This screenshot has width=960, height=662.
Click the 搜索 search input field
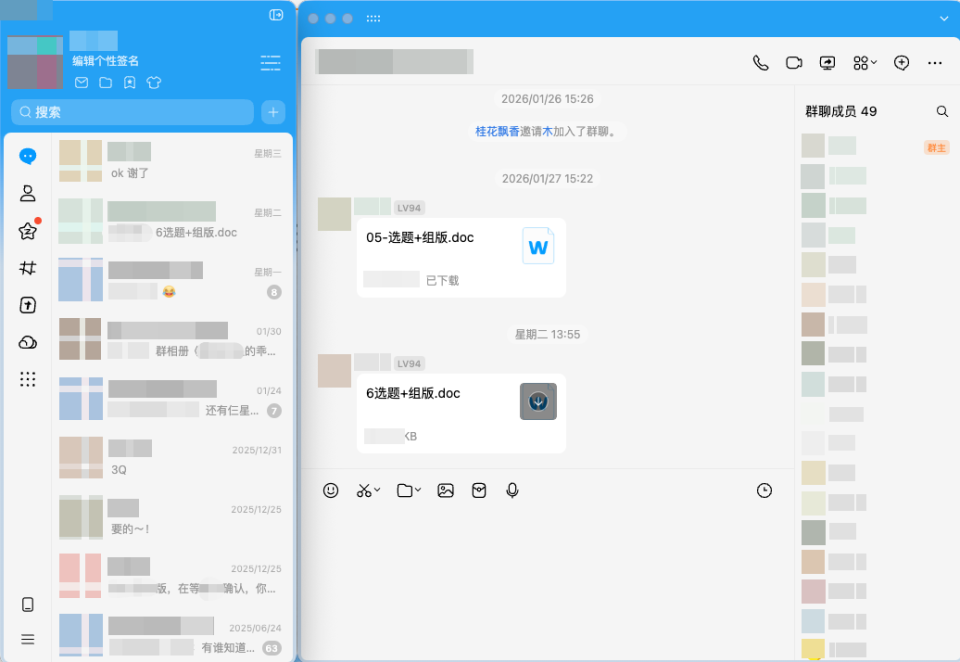(x=130, y=111)
